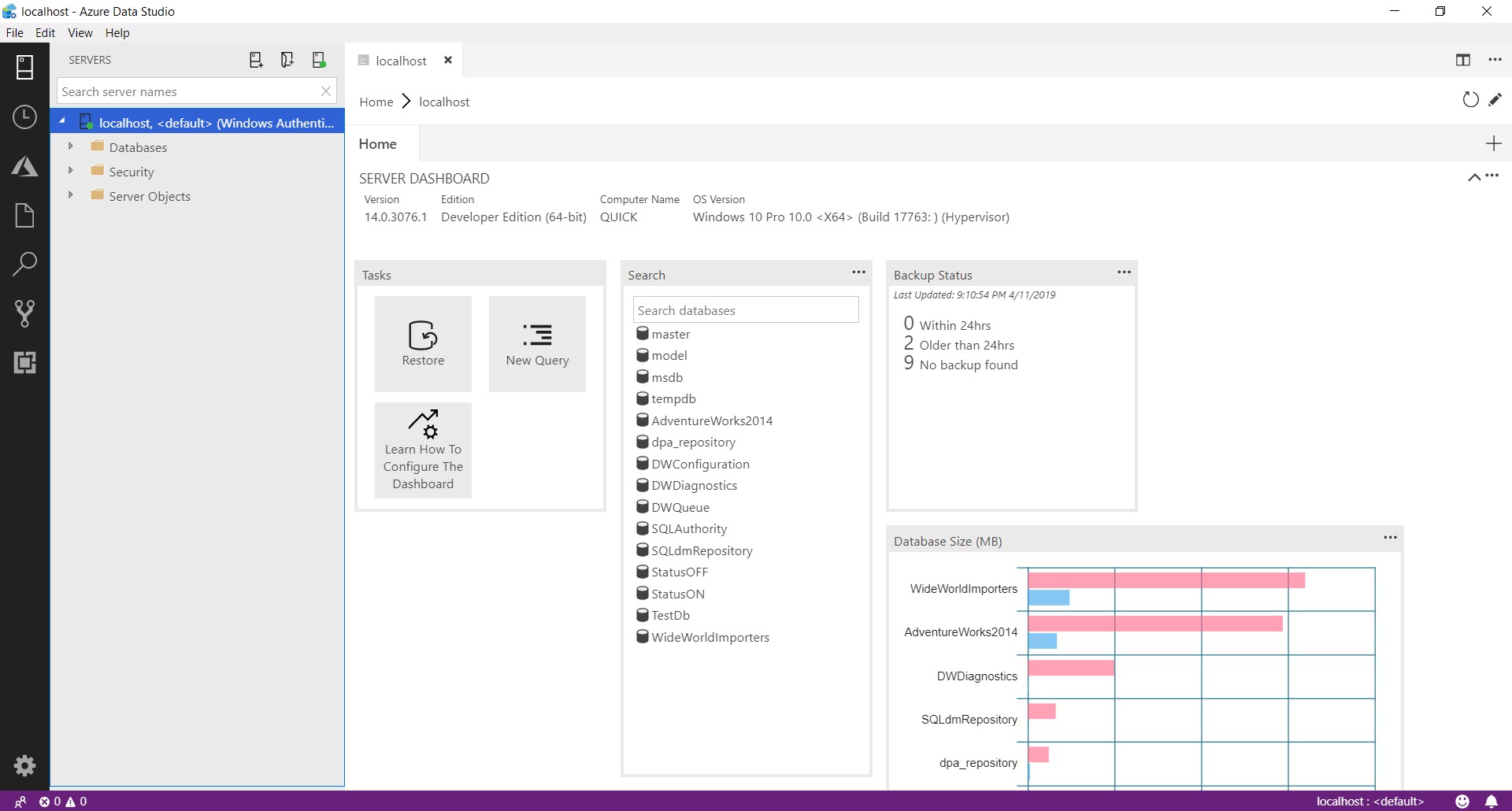The width and height of the screenshot is (1512, 811).
Task: Refresh the server dashboard
Action: click(1470, 100)
